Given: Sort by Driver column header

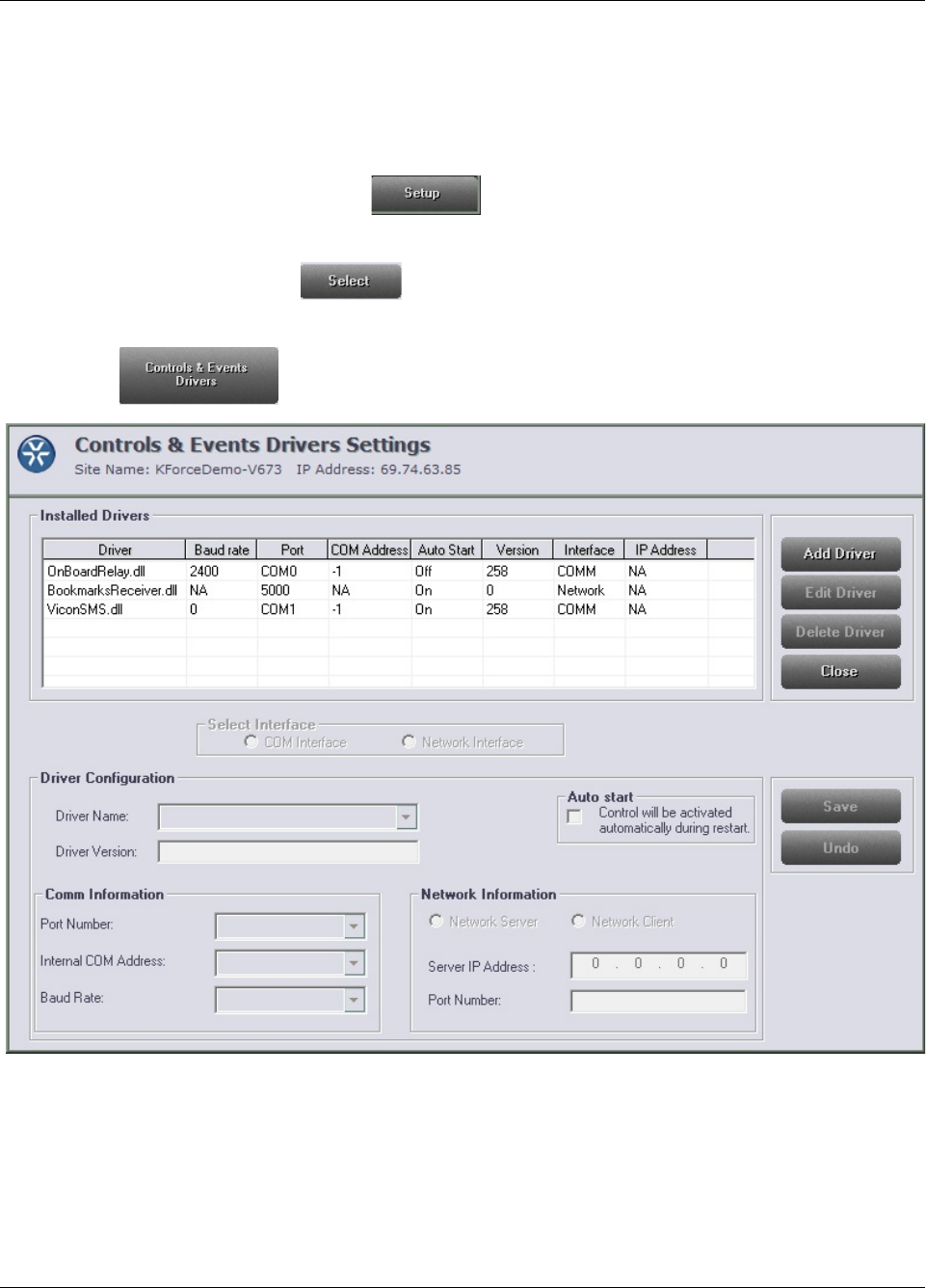Looking at the screenshot, I should 115,550.
